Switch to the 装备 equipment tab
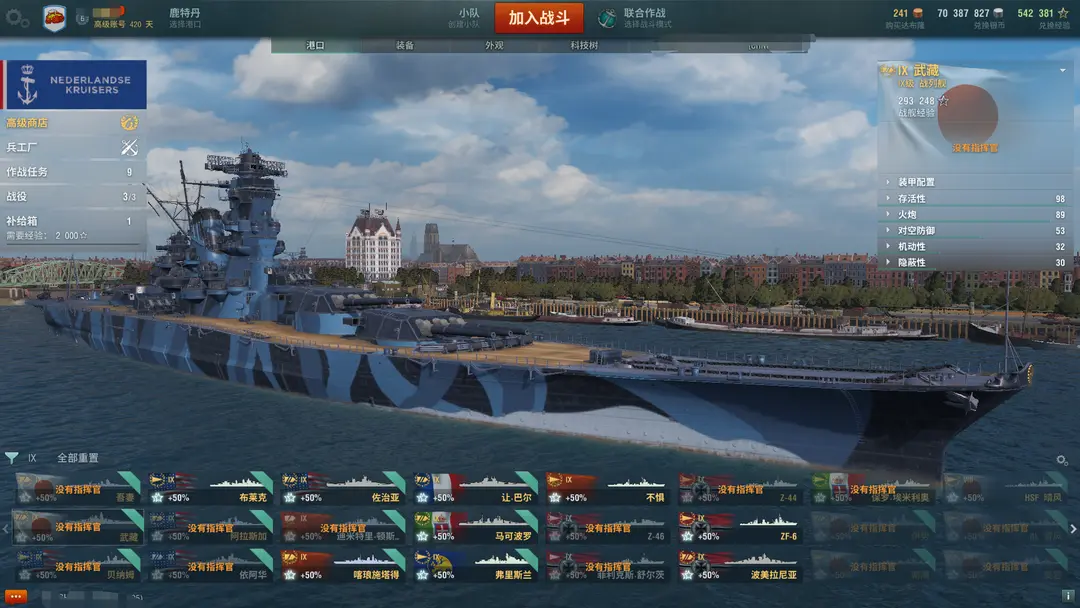Screen dimensions: 1080x608 click(x=405, y=45)
